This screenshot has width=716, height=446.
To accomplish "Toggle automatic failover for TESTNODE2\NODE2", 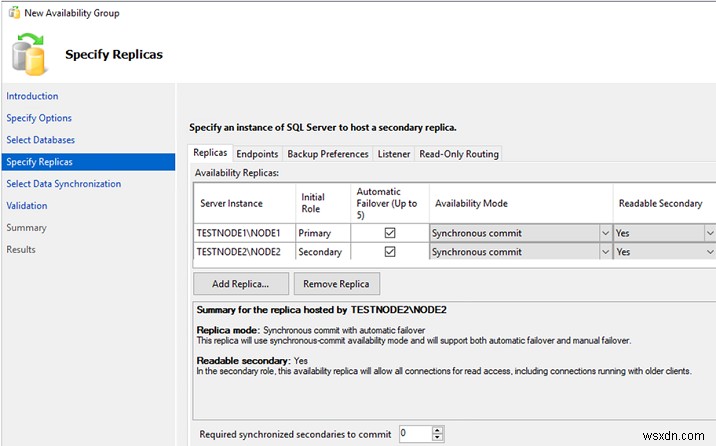I will pos(390,252).
